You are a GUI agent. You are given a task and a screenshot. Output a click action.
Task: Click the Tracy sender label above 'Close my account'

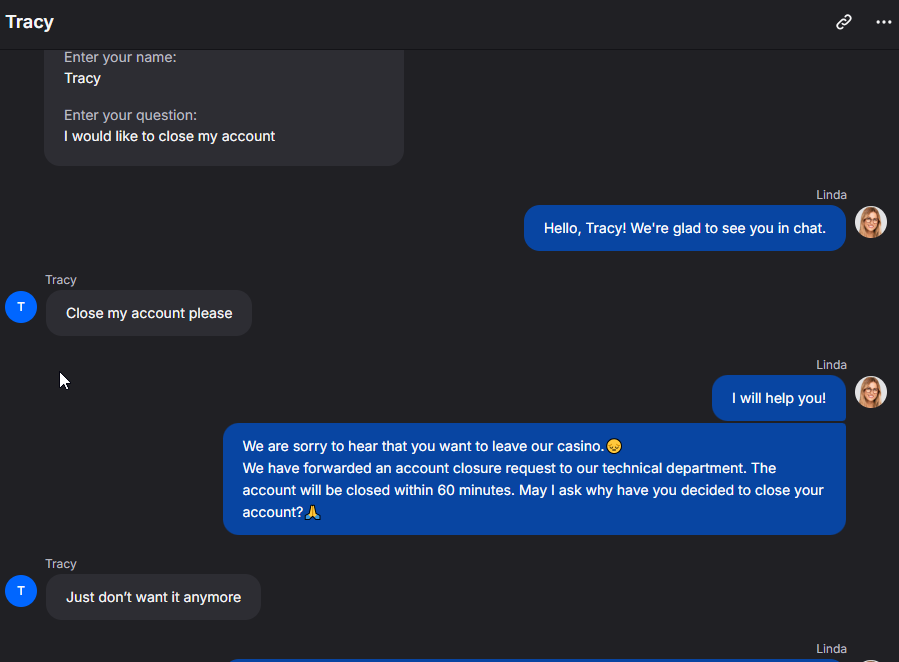61,280
